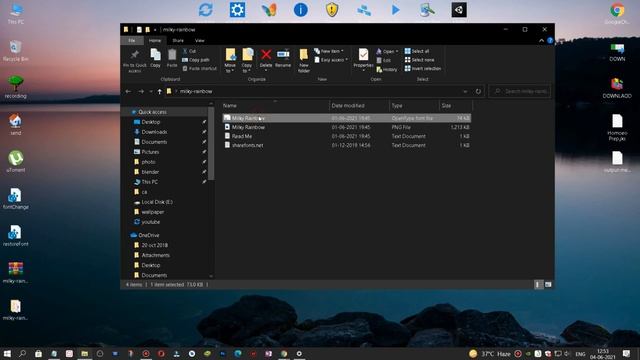Click the navigation pane scrollbar
This screenshot has width=640, height=360.
211,143
